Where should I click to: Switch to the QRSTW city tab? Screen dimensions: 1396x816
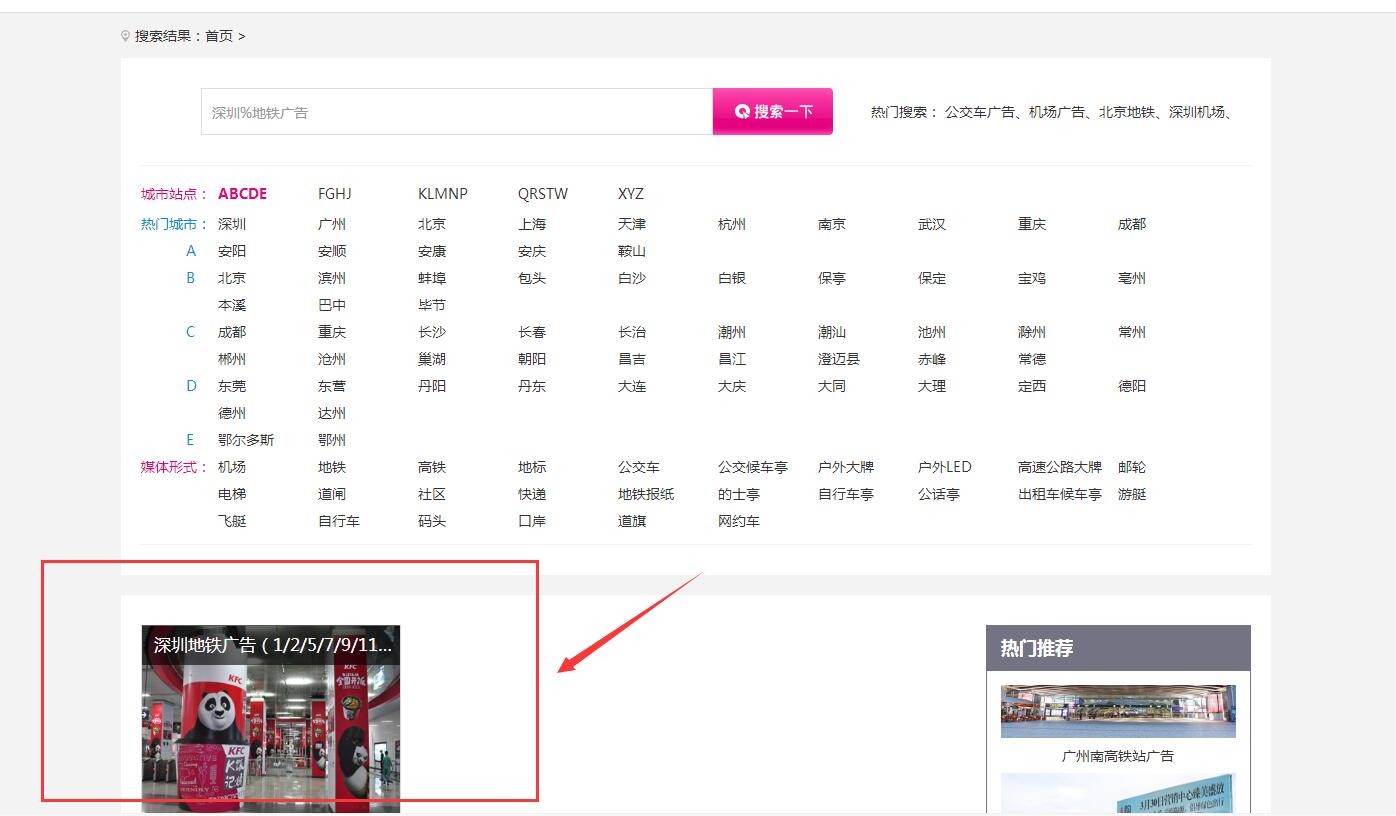tap(543, 194)
